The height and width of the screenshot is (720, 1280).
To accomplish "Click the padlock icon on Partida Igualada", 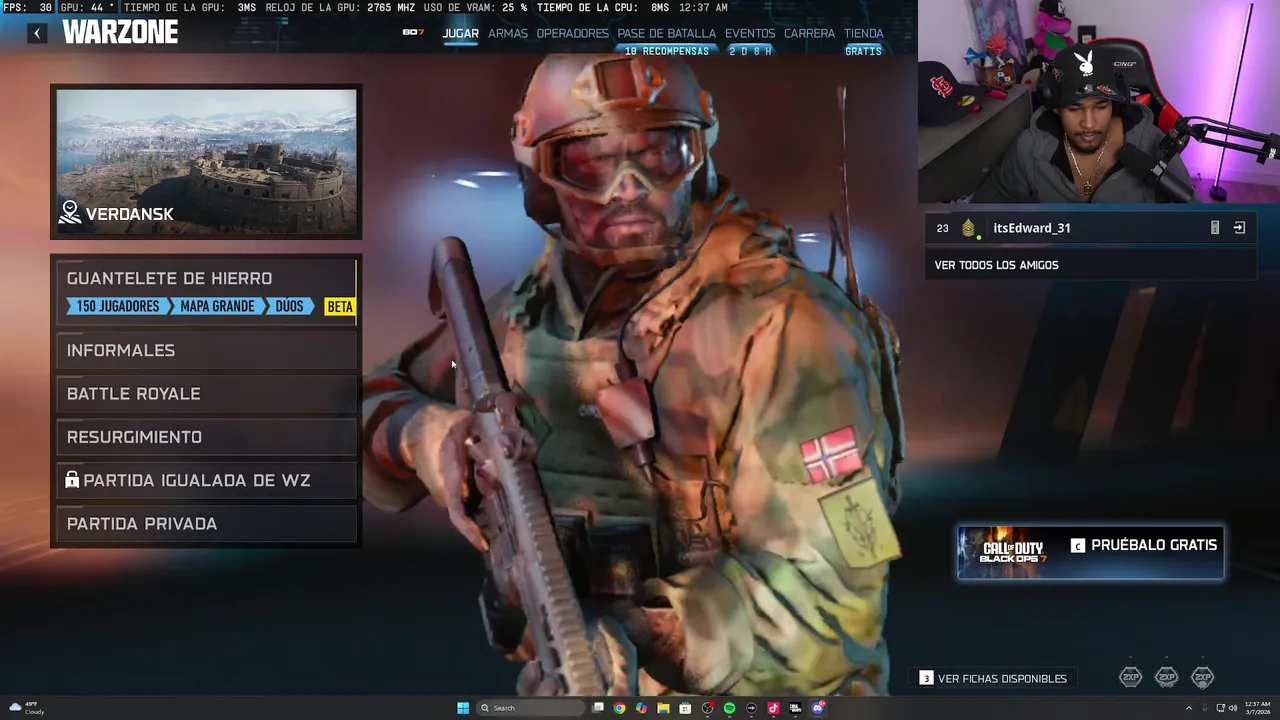I will click(72, 480).
